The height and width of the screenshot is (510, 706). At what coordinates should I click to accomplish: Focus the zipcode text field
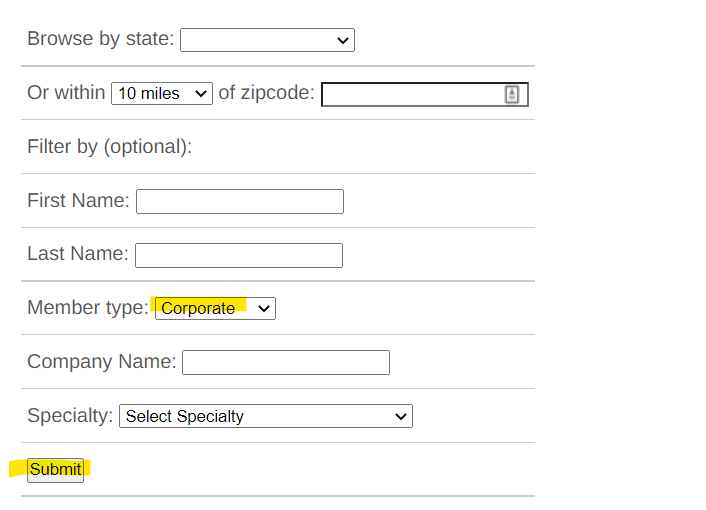[x=425, y=95]
